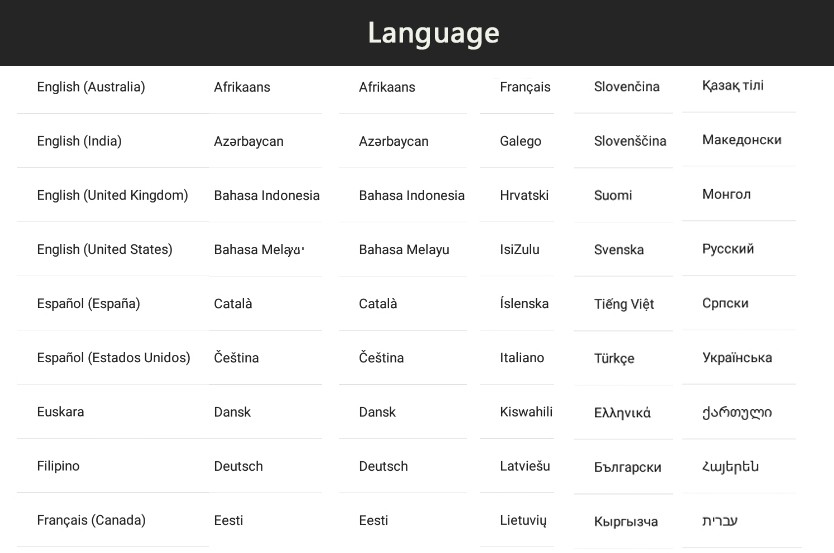This screenshot has width=834, height=553.
Task: Choose Tiếng Việt language
Action: coord(623,304)
